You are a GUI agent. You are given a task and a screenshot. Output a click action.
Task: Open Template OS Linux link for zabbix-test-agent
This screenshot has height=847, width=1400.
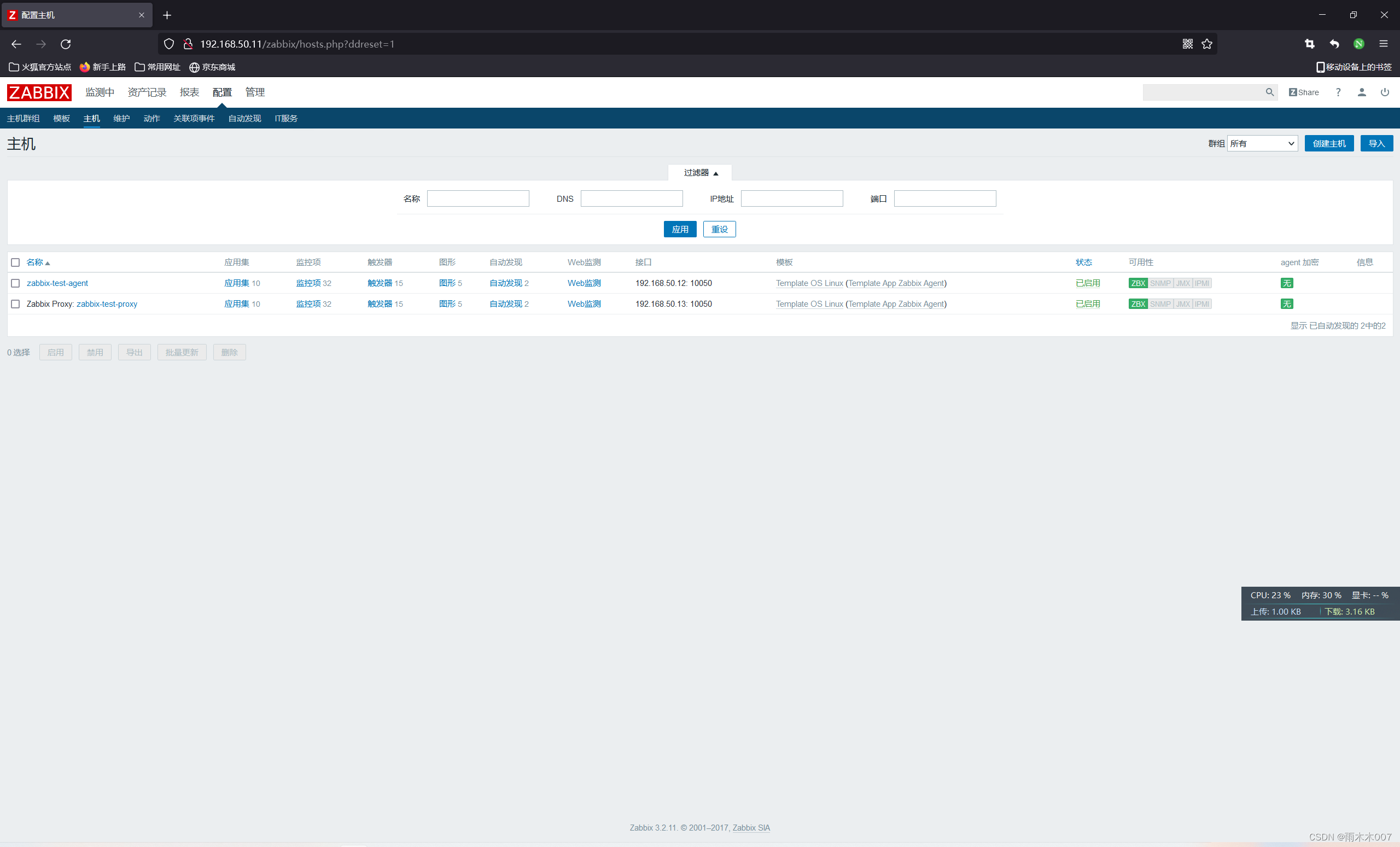click(x=810, y=283)
